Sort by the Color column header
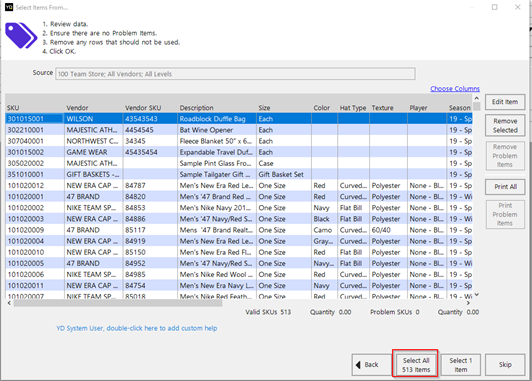Viewport: 532px width, 381px height. (x=324, y=108)
